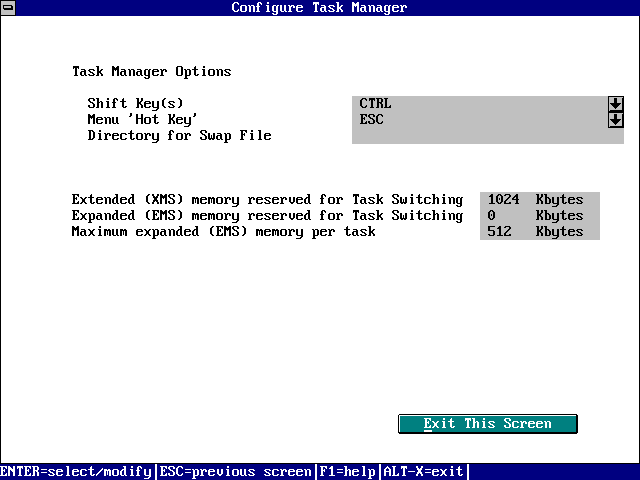Click the Menu 'Hot Key' option label
The height and width of the screenshot is (480, 640).
click(143, 120)
